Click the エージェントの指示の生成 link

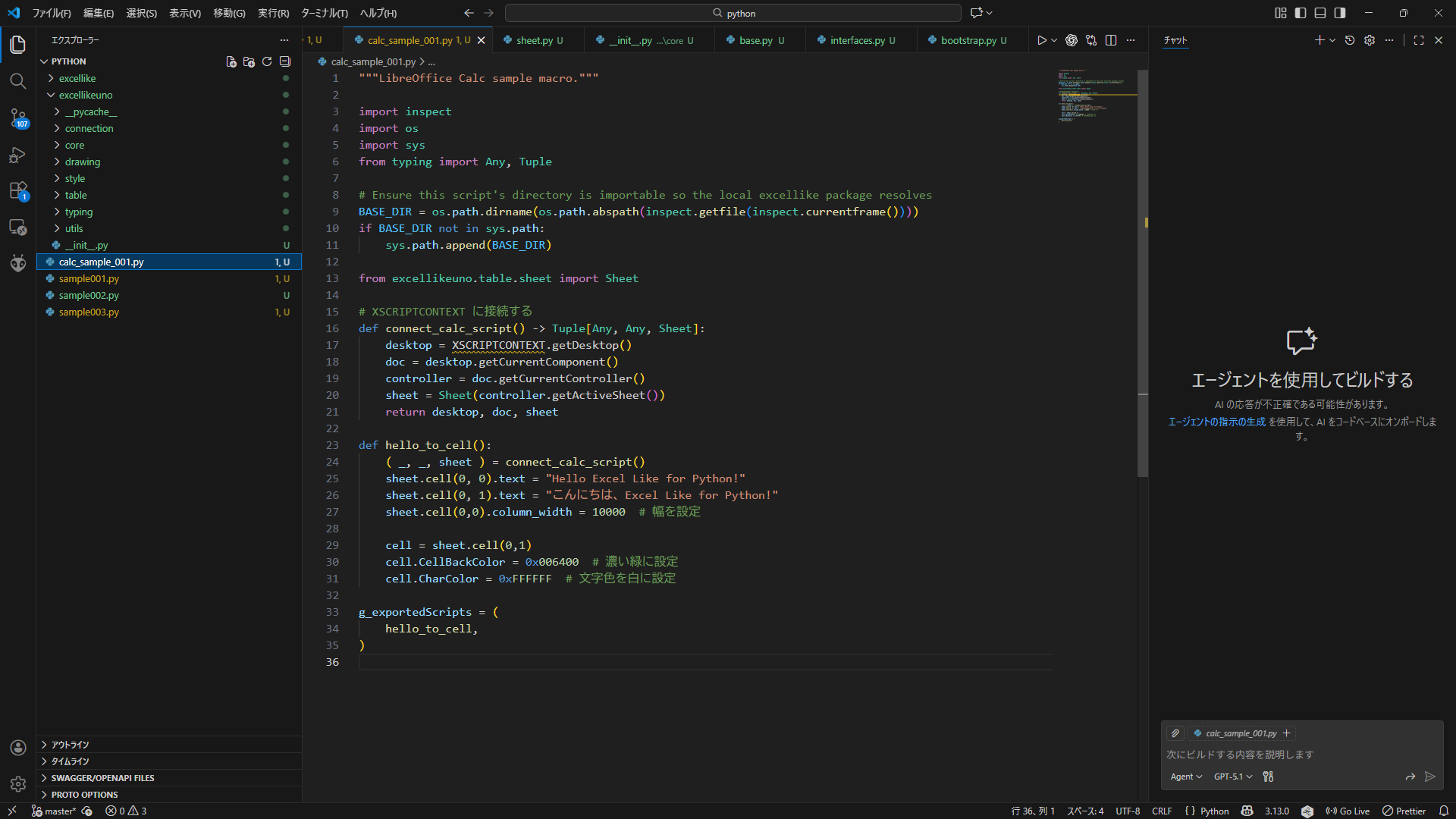[1216, 422]
